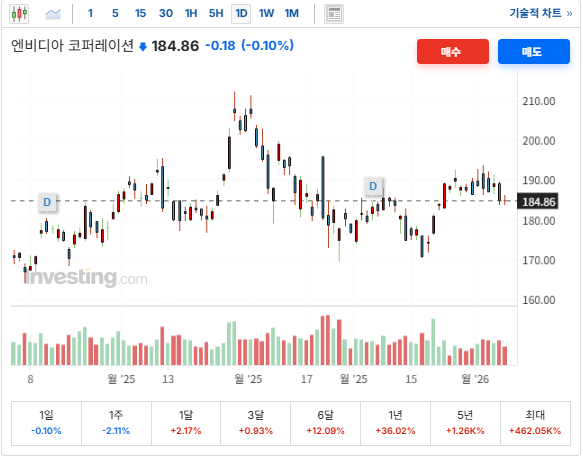Choose the 5H interval

pos(216,14)
